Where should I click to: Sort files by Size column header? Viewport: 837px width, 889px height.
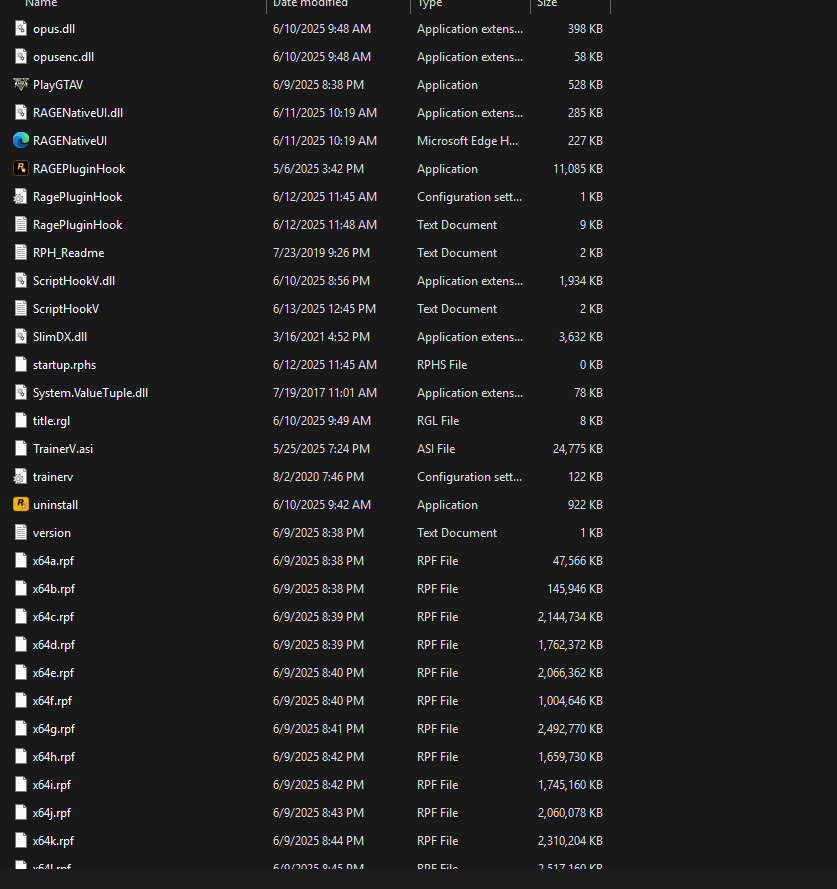coord(548,4)
